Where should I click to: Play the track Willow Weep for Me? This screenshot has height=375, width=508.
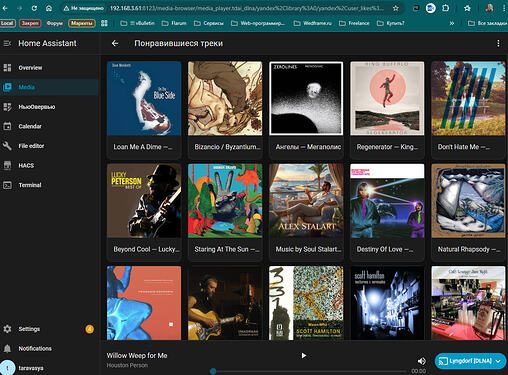click(304, 356)
